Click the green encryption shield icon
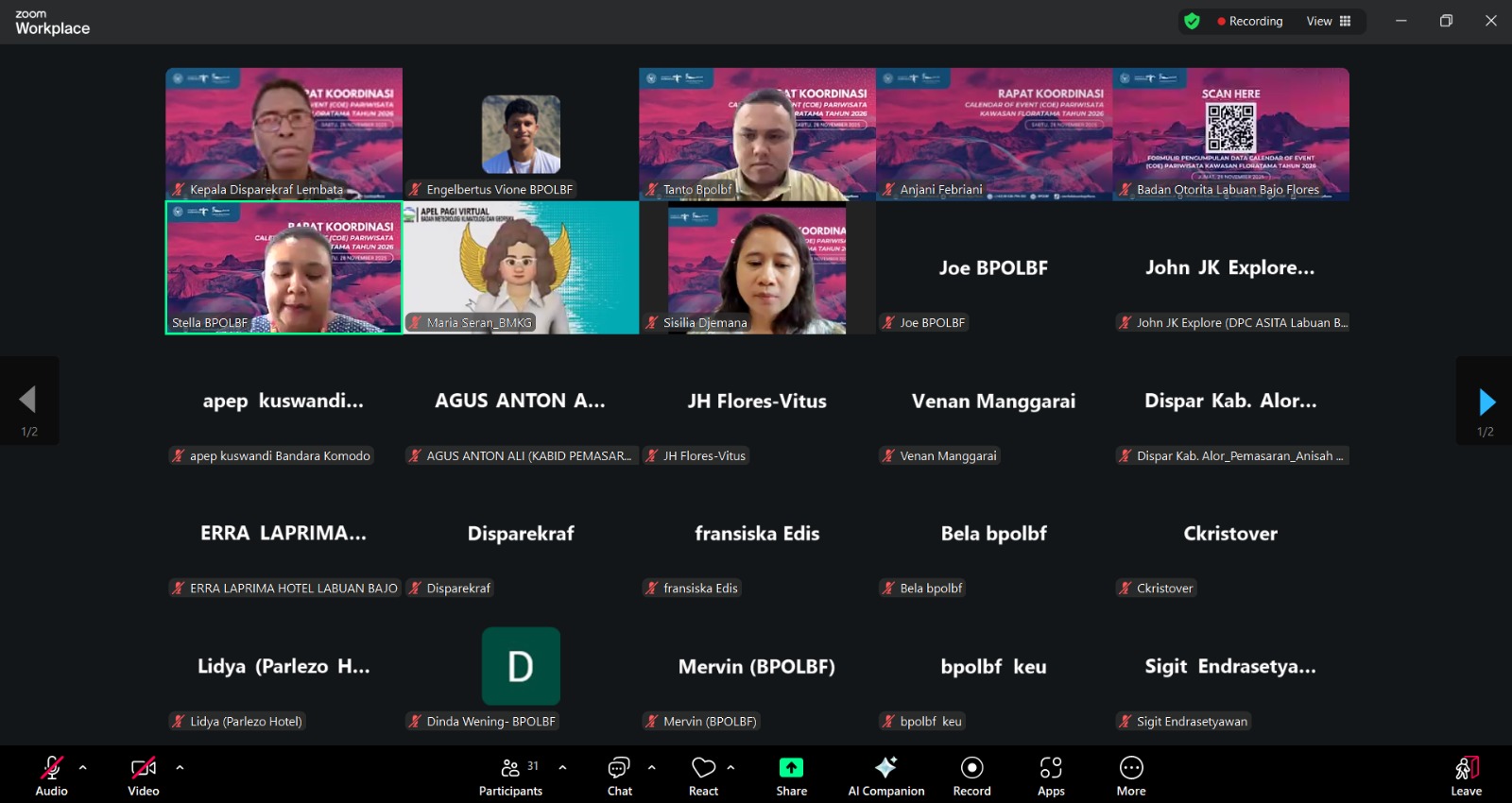 click(x=1192, y=21)
